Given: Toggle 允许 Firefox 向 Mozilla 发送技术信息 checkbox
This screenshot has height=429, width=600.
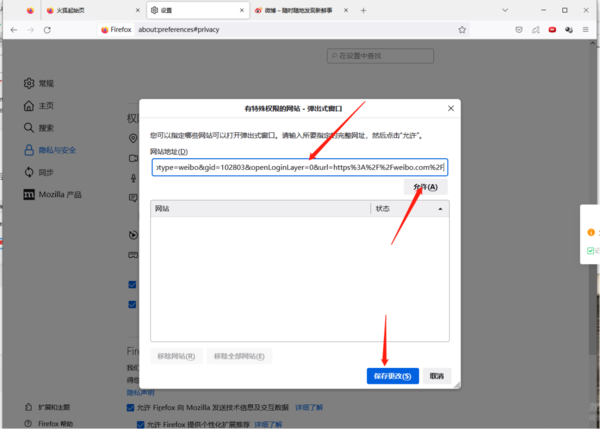Looking at the screenshot, I should (x=130, y=408).
